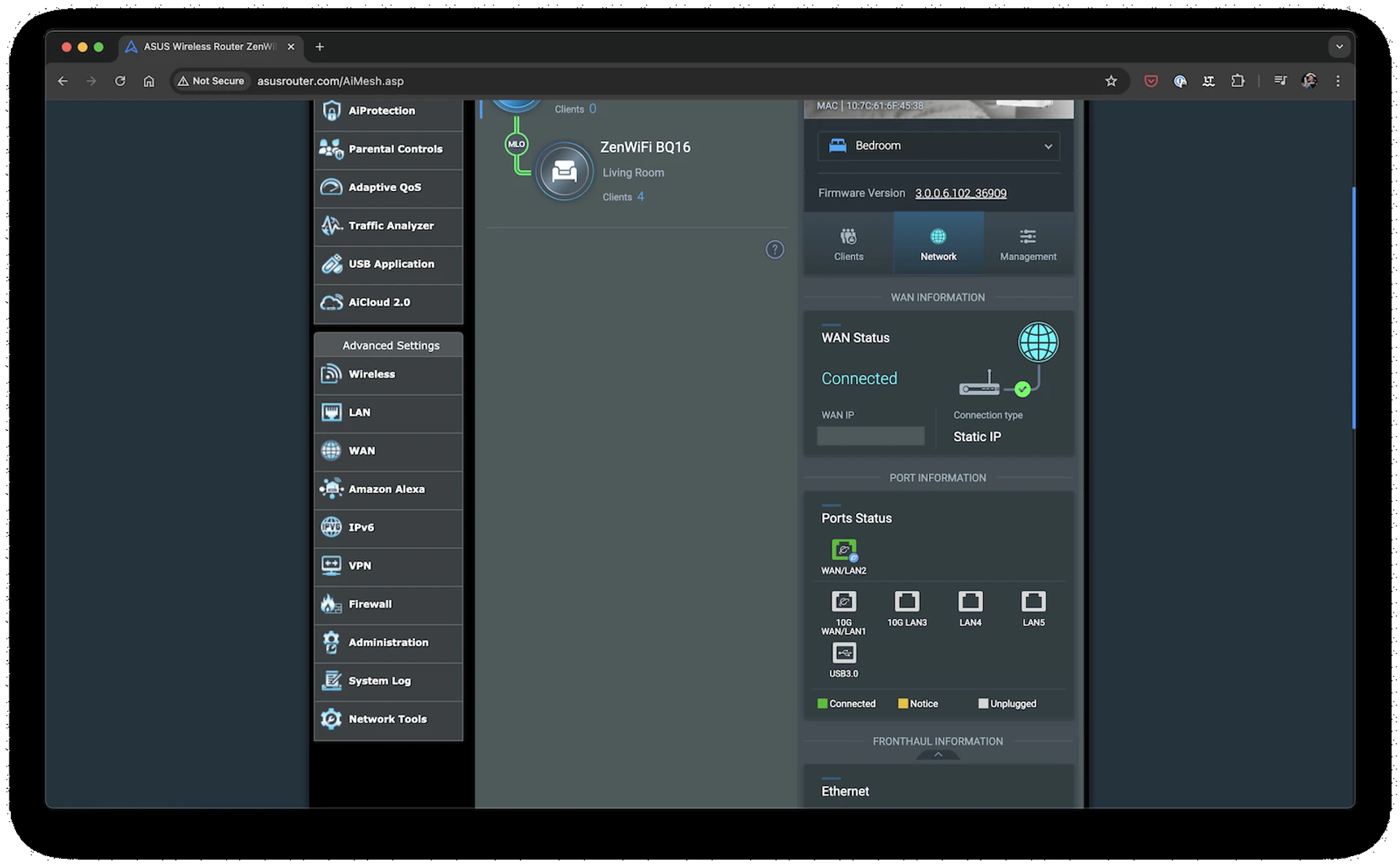Image resolution: width=1400 pixels, height=867 pixels.
Task: Click the Living Room location label
Action: pos(633,173)
